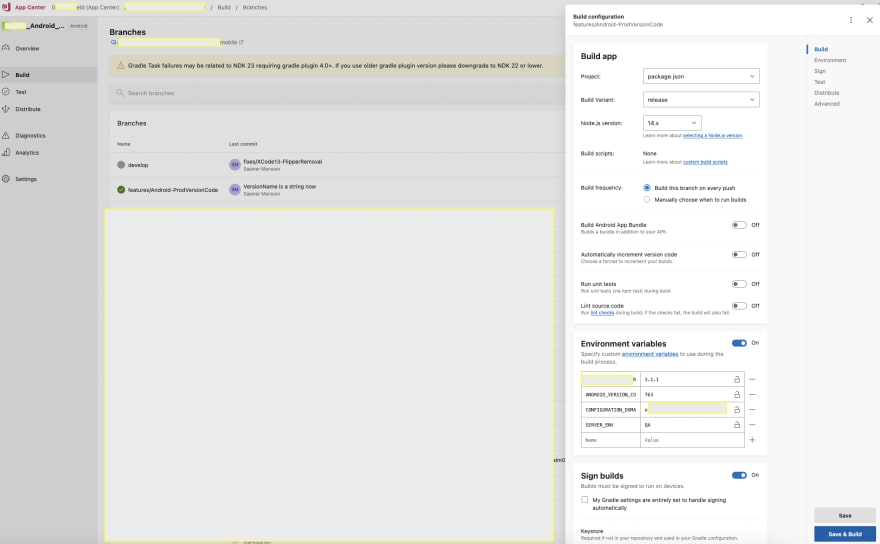The width and height of the screenshot is (880, 544).
Task: Add a new variable with plus icon
Action: coord(752,440)
